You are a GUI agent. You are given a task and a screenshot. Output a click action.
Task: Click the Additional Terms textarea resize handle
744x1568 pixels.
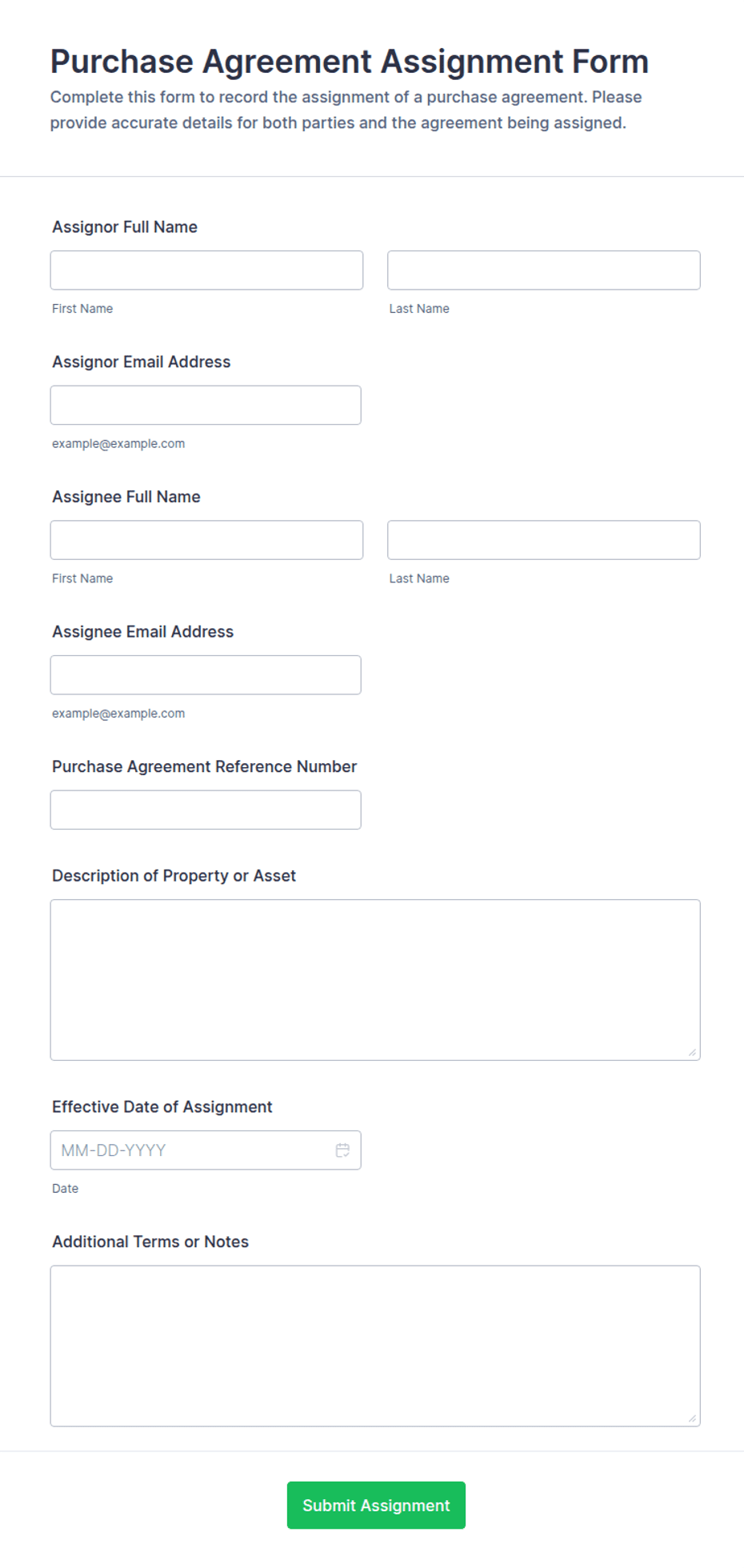click(692, 1418)
